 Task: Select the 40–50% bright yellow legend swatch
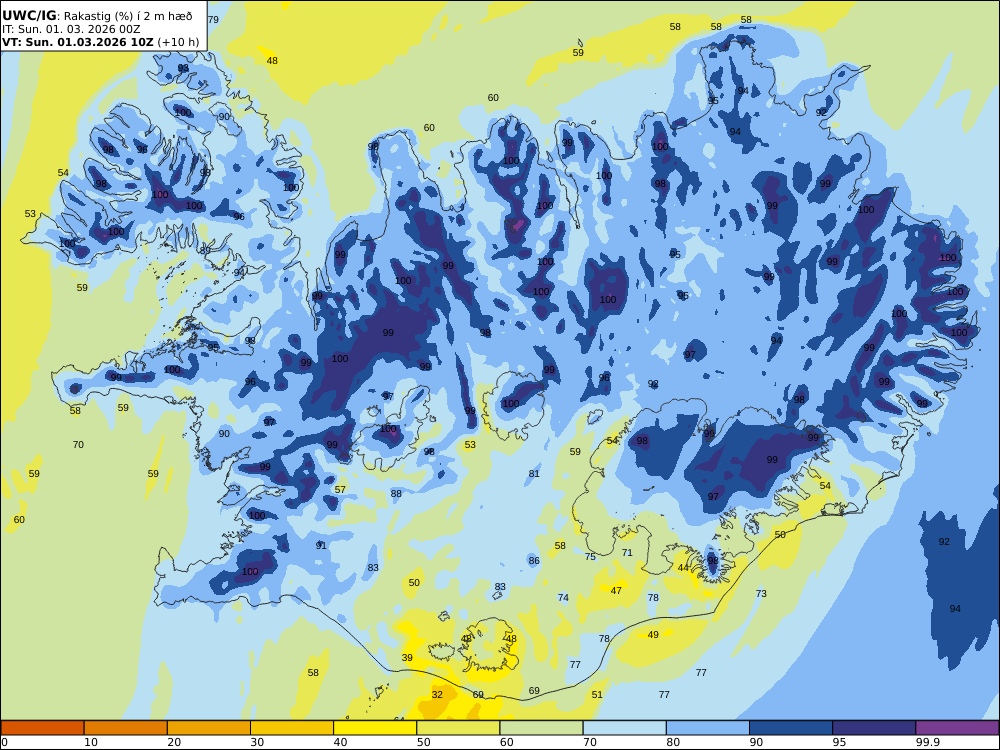(x=375, y=728)
